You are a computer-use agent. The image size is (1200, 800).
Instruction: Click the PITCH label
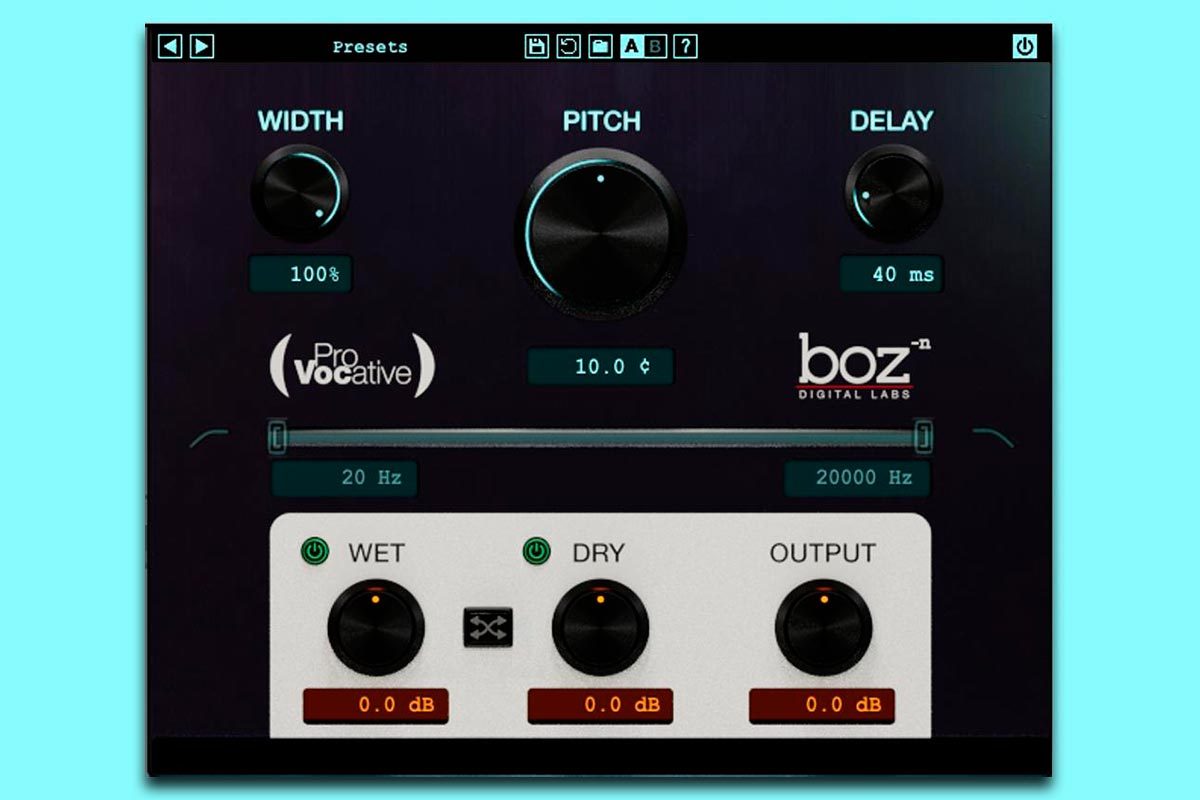601,122
